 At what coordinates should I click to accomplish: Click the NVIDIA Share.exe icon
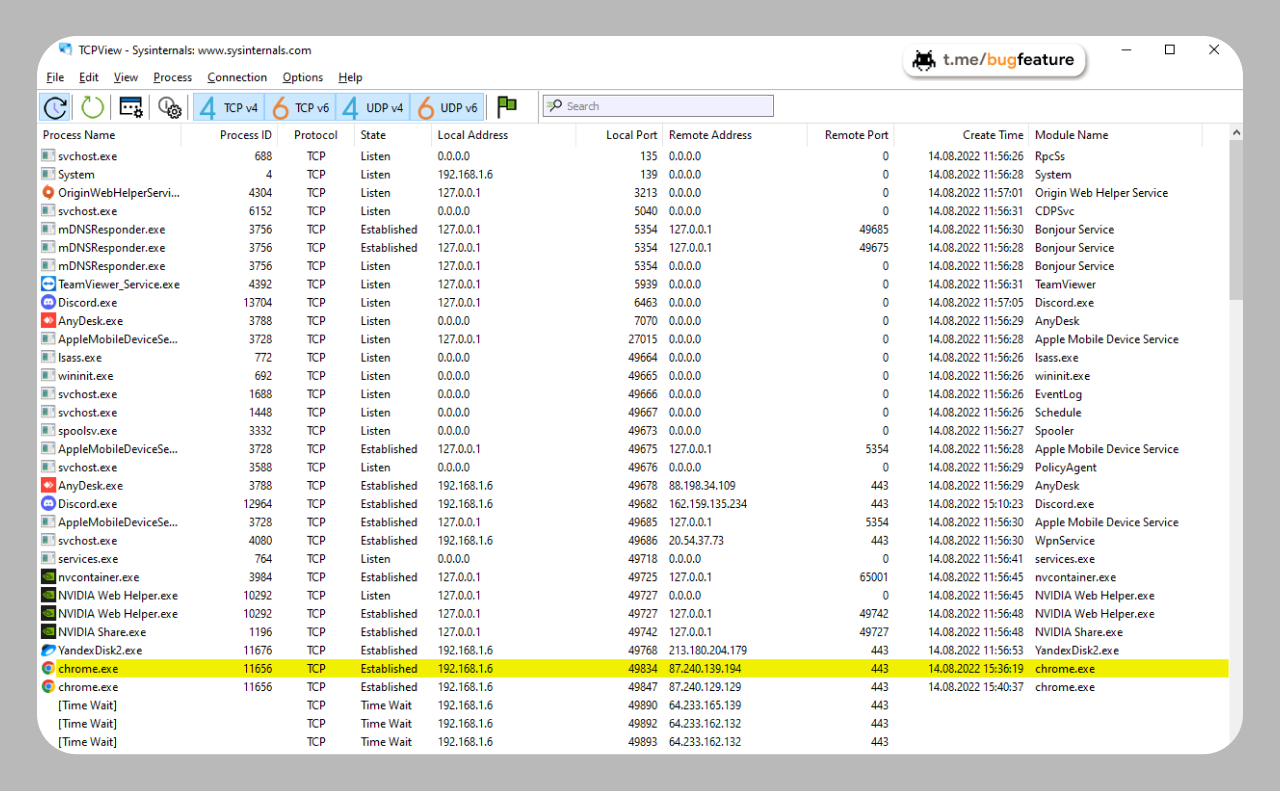pos(48,632)
